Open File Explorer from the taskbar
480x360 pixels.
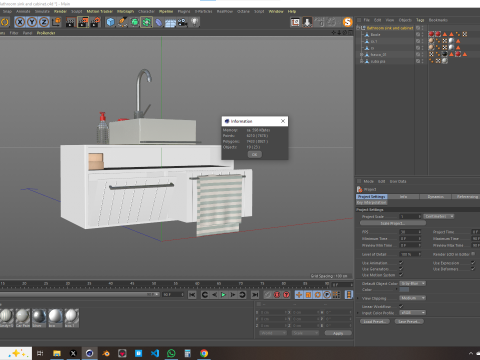(57, 353)
